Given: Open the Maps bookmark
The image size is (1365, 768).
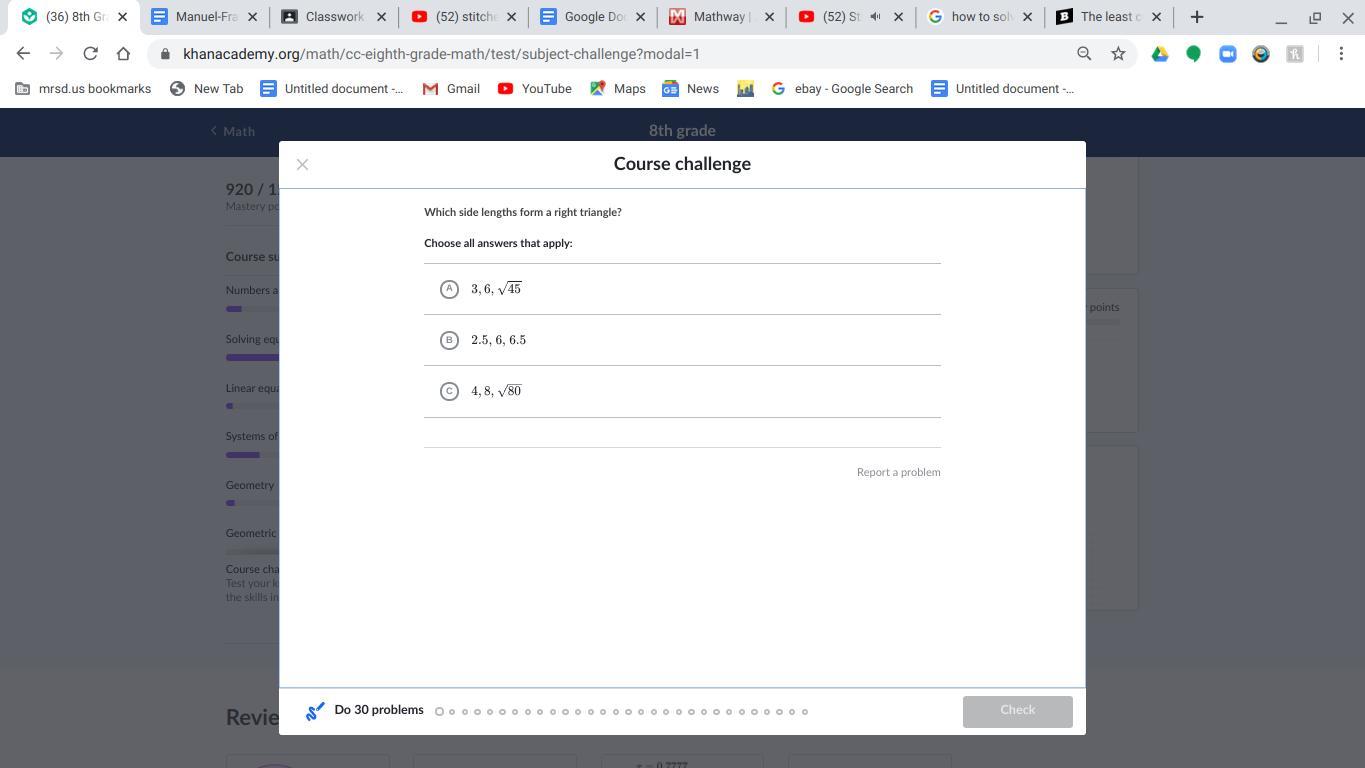Looking at the screenshot, I should click(618, 89).
